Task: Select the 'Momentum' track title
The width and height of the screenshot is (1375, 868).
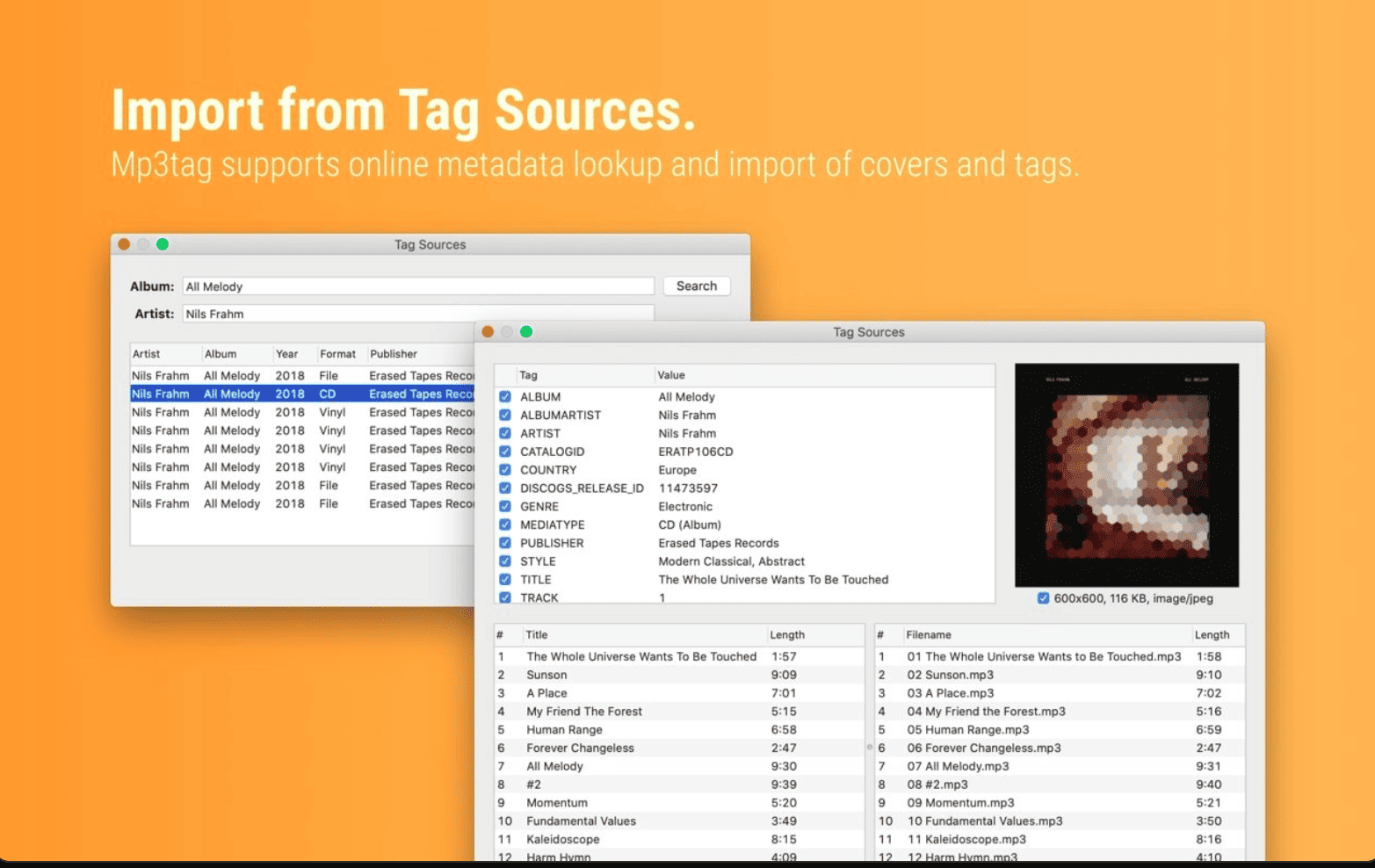Action: point(557,803)
